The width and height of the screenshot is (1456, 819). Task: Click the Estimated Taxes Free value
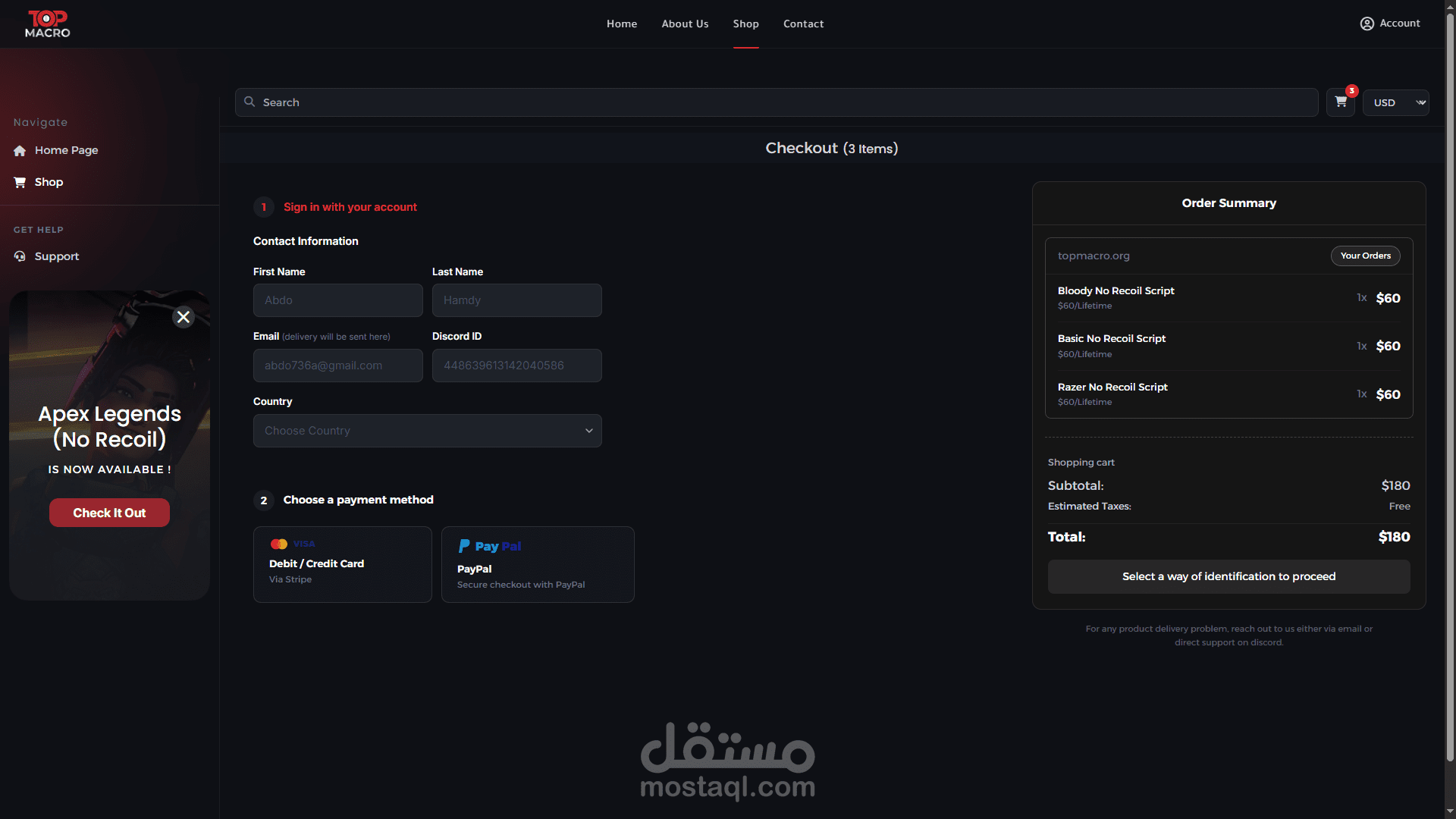point(1399,506)
